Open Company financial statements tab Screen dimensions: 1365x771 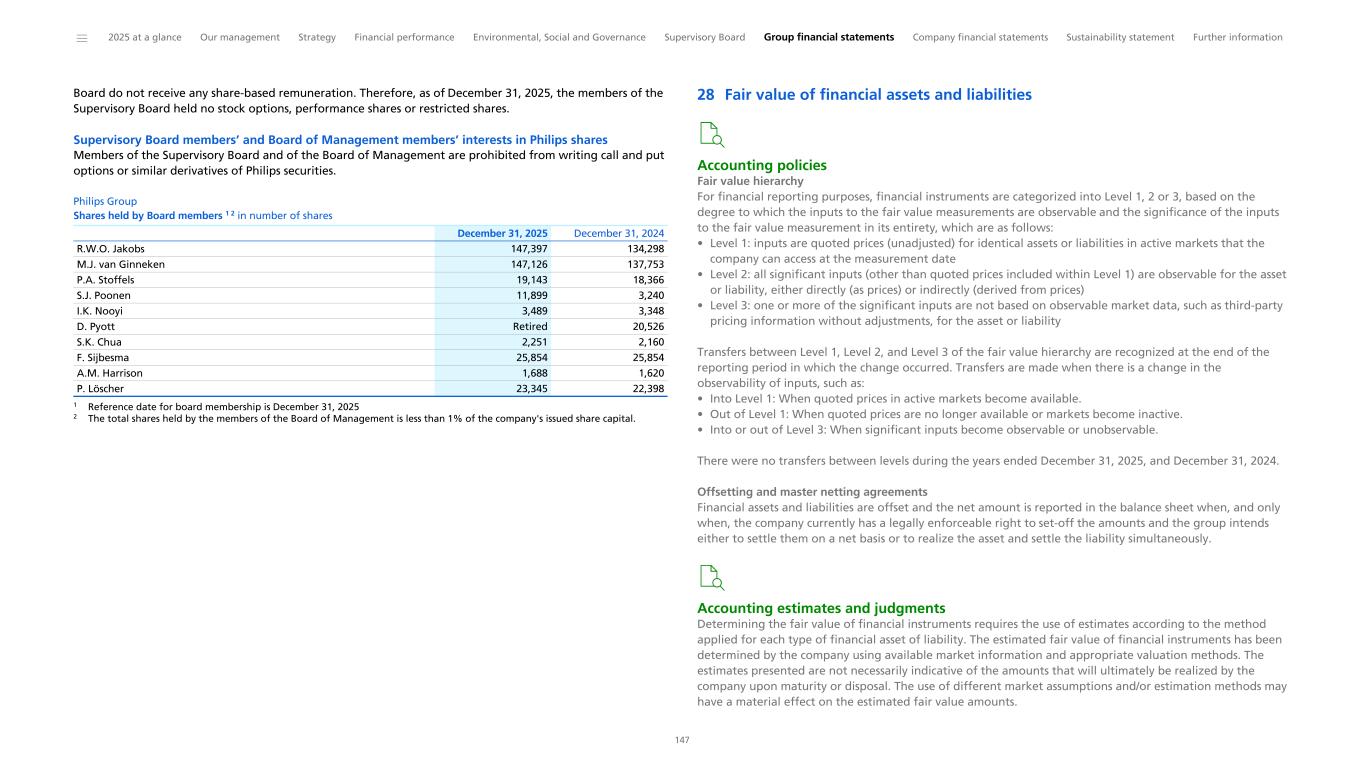(980, 38)
